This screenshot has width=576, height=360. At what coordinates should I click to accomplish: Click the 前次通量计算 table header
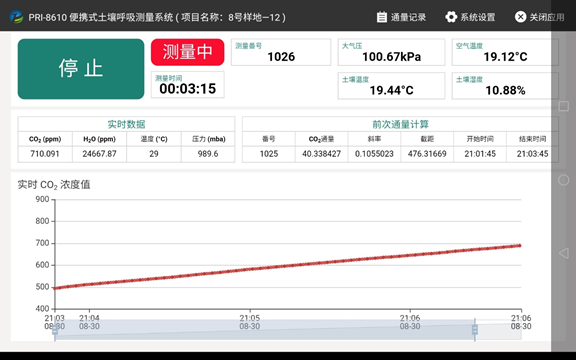[400, 124]
